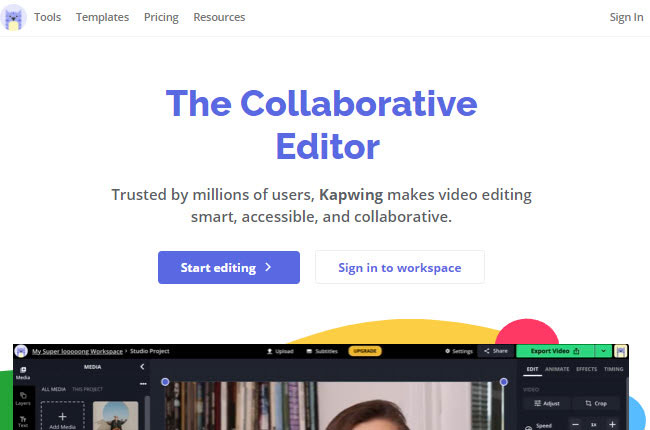Click Sign In at top right

tap(626, 17)
